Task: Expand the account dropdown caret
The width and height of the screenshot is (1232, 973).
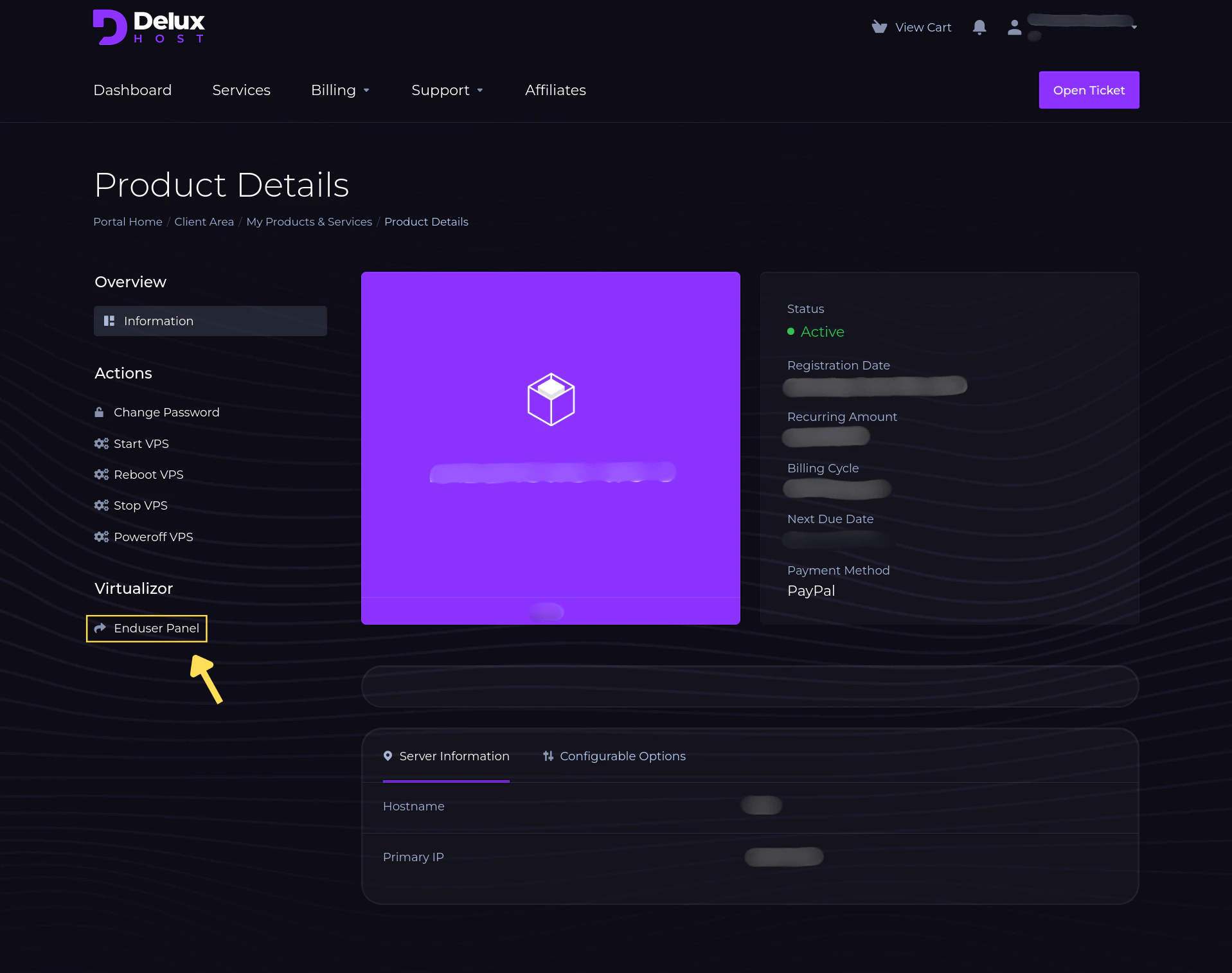Action: [x=1134, y=27]
